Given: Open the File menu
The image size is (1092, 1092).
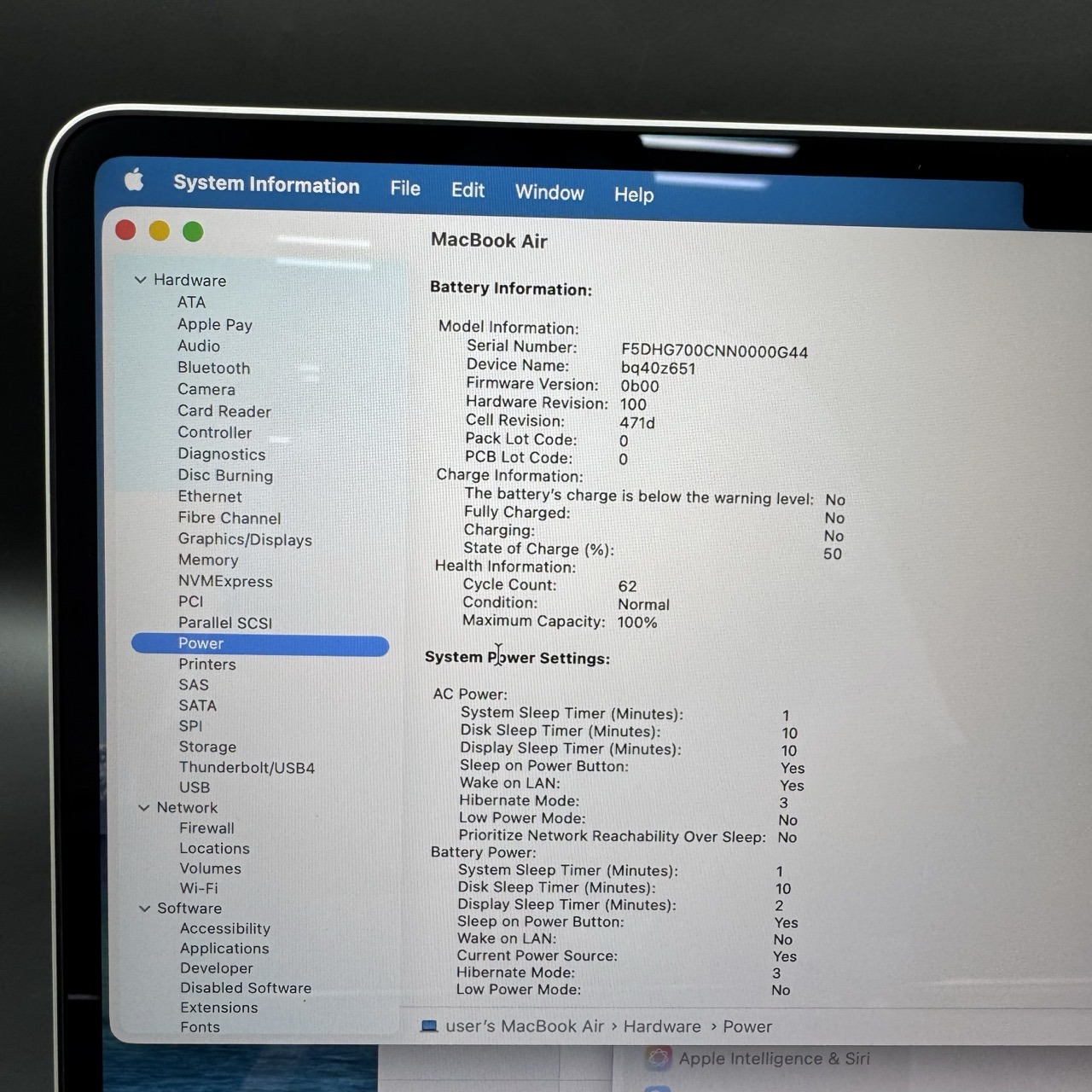Looking at the screenshot, I should click(405, 189).
